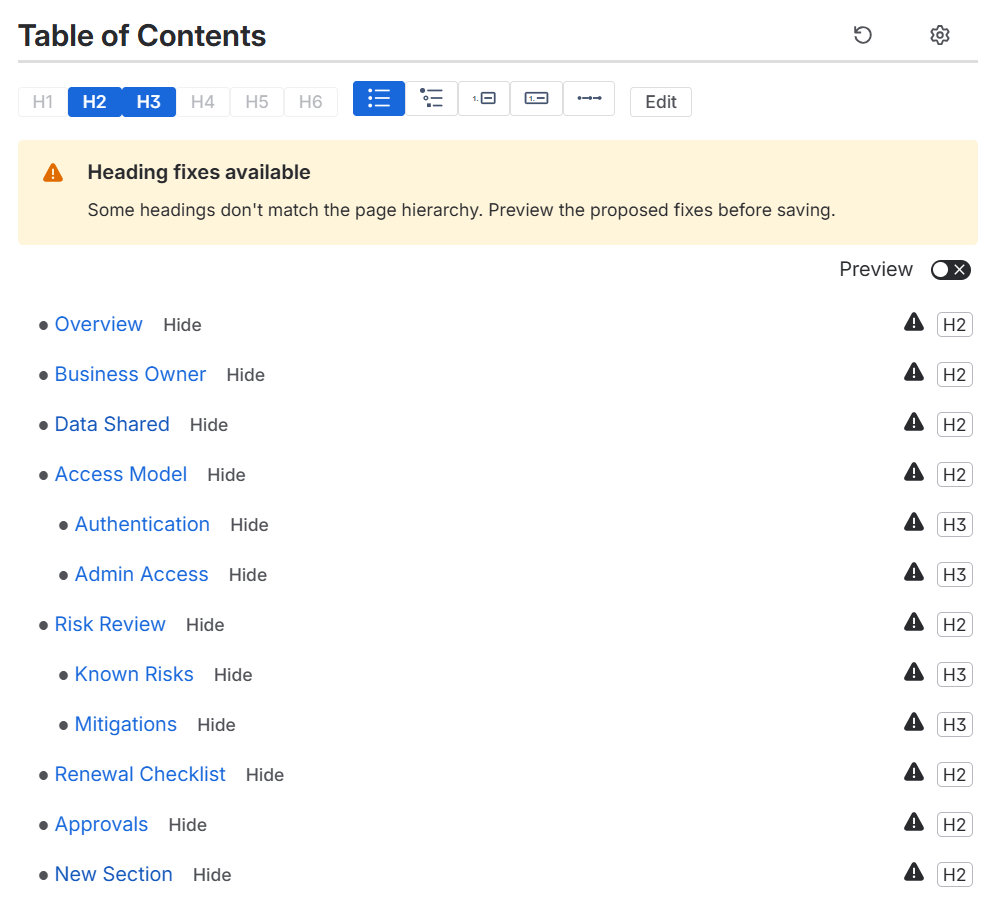Viewport: 996px width, 913px height.
Task: Click the warning icon on Admin Access row
Action: tap(913, 572)
